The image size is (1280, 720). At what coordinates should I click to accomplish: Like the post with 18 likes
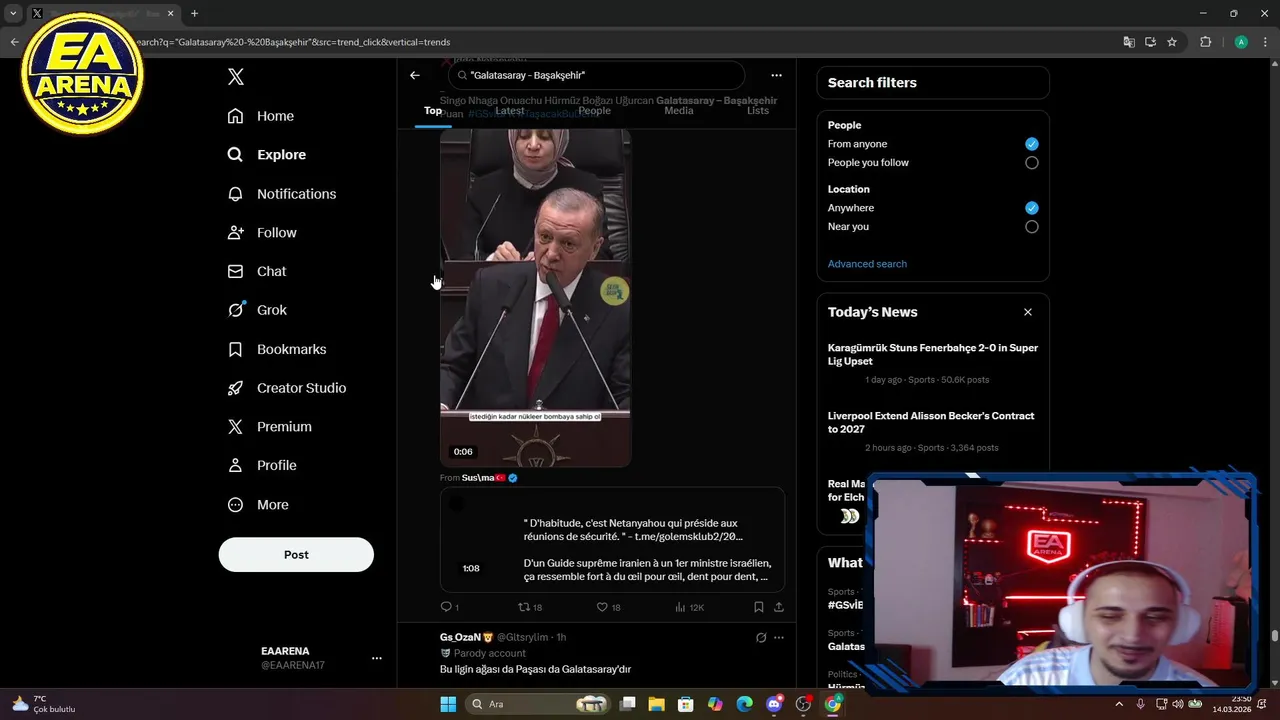tap(608, 607)
